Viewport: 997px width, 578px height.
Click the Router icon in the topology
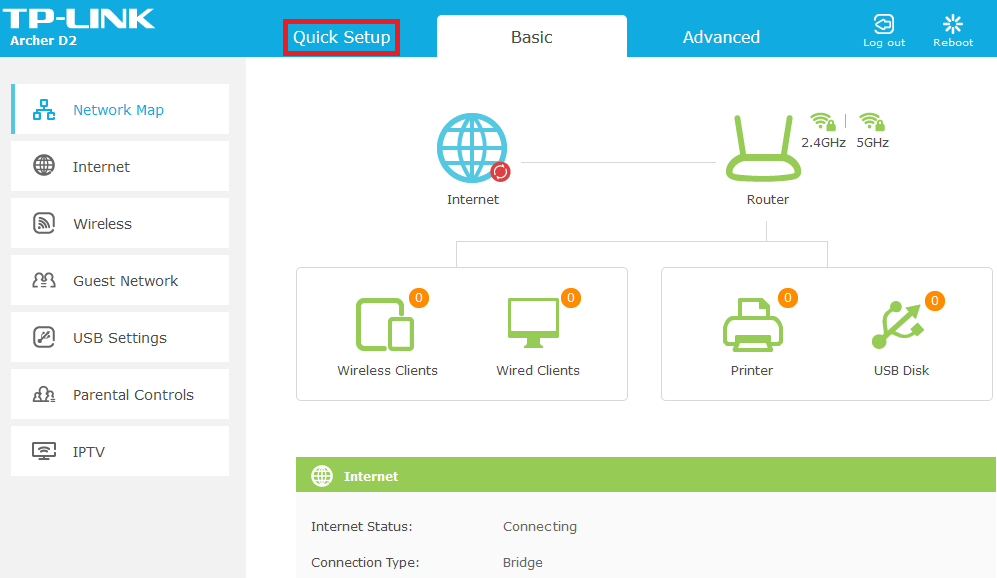point(765,148)
